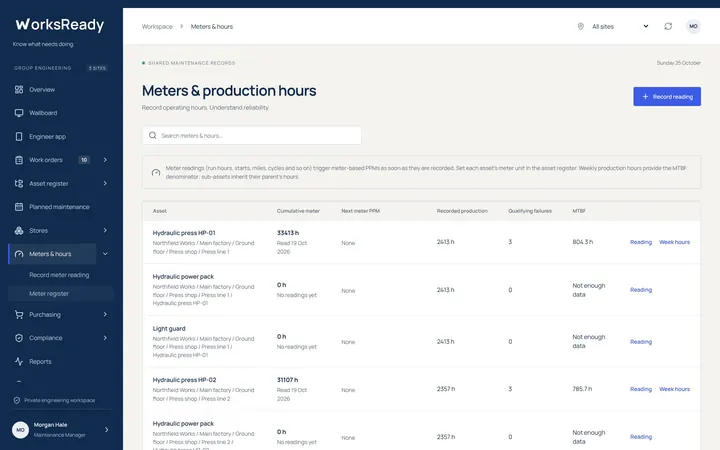Click Reading link for Hydraulic press HP-02

tap(641, 389)
